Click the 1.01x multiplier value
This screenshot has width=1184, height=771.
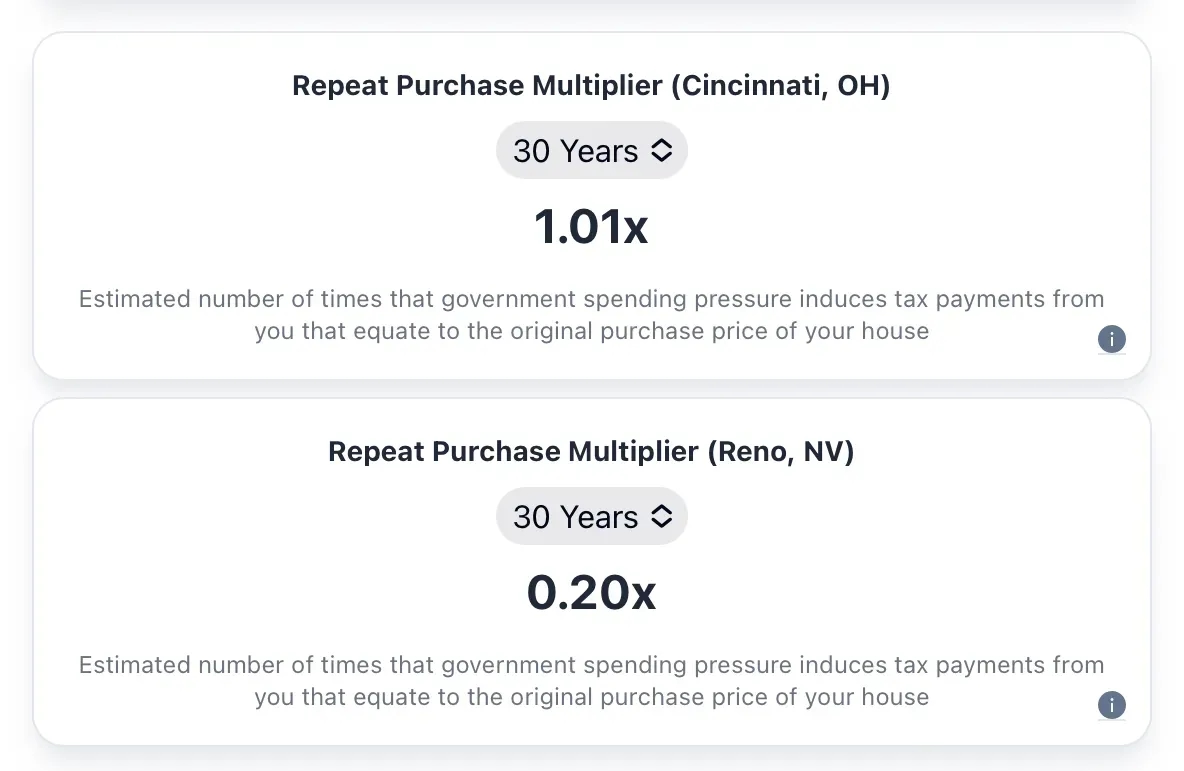591,227
